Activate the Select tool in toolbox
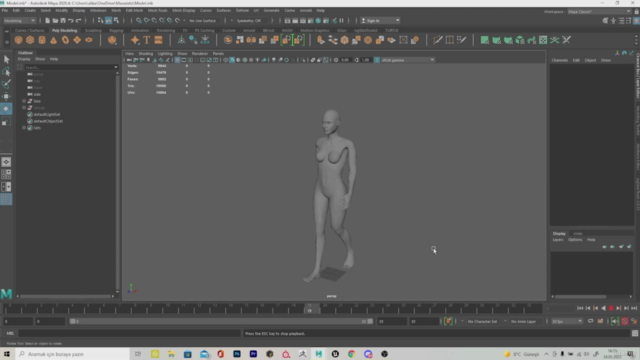Image resolution: width=640 pixels, height=360 pixels. [x=6, y=60]
